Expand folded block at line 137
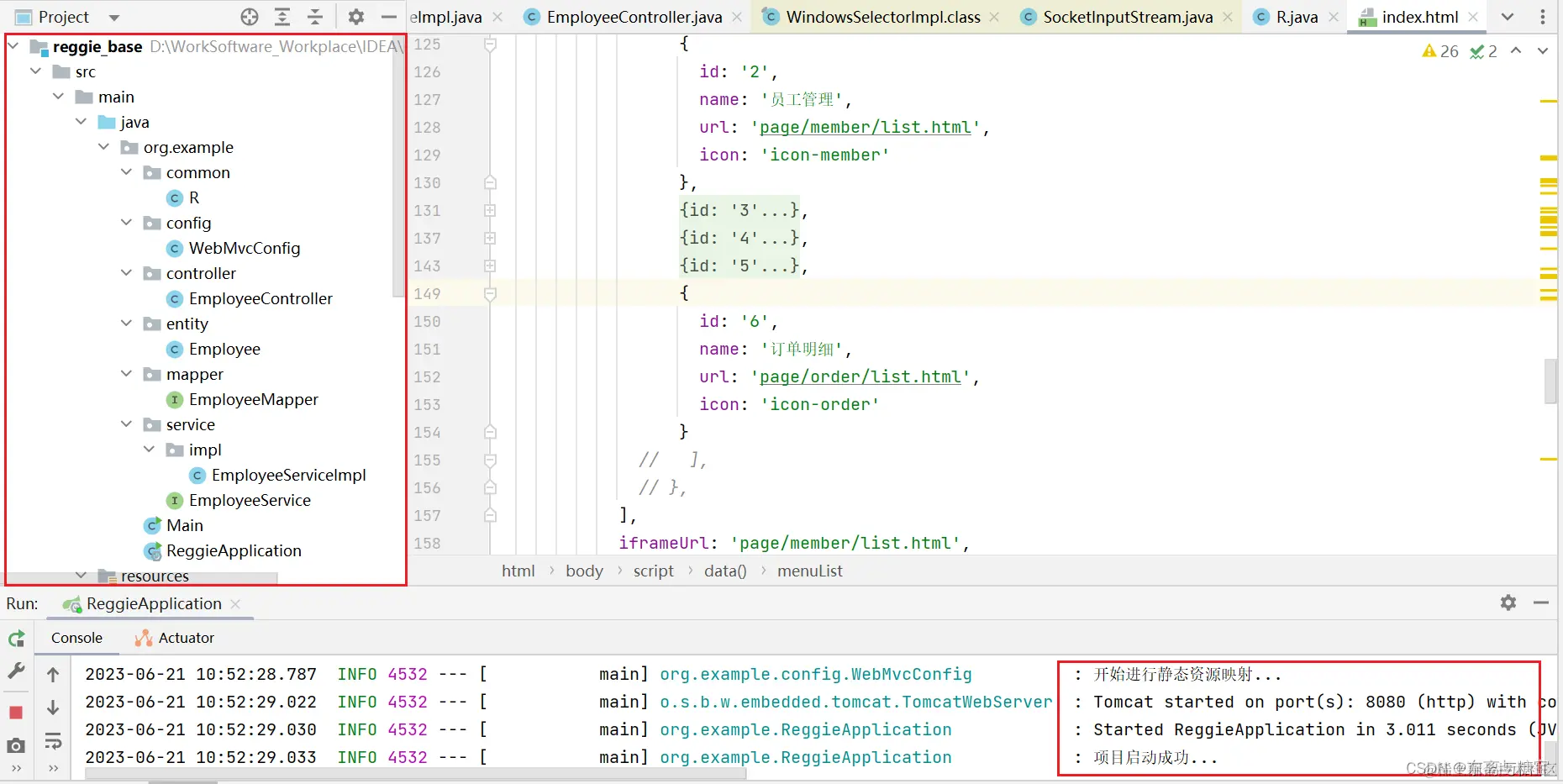The height and width of the screenshot is (784, 1563). point(490,238)
